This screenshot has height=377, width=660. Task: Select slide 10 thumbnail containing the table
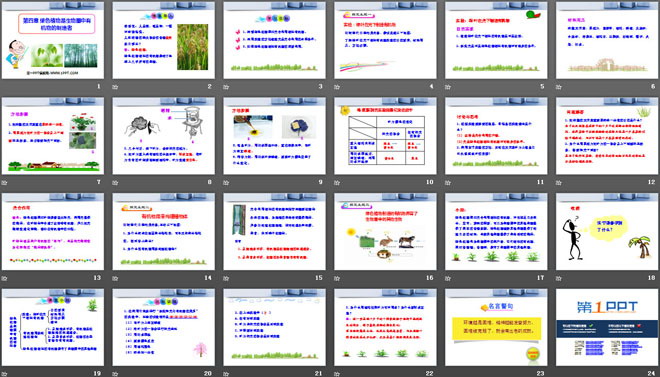[385, 136]
